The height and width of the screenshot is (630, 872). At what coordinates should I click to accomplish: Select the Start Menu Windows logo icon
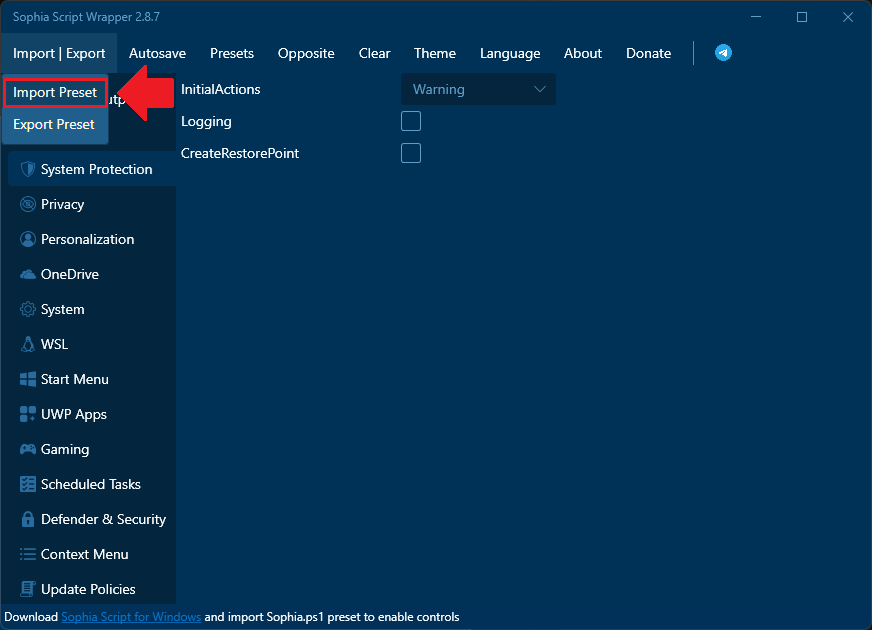(x=28, y=379)
